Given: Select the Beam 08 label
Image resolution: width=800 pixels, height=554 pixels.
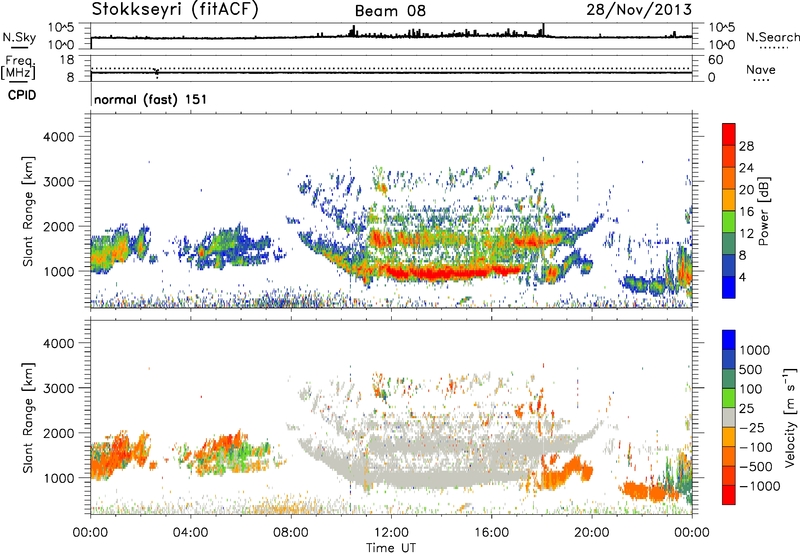Looking at the screenshot, I should tap(390, 11).
